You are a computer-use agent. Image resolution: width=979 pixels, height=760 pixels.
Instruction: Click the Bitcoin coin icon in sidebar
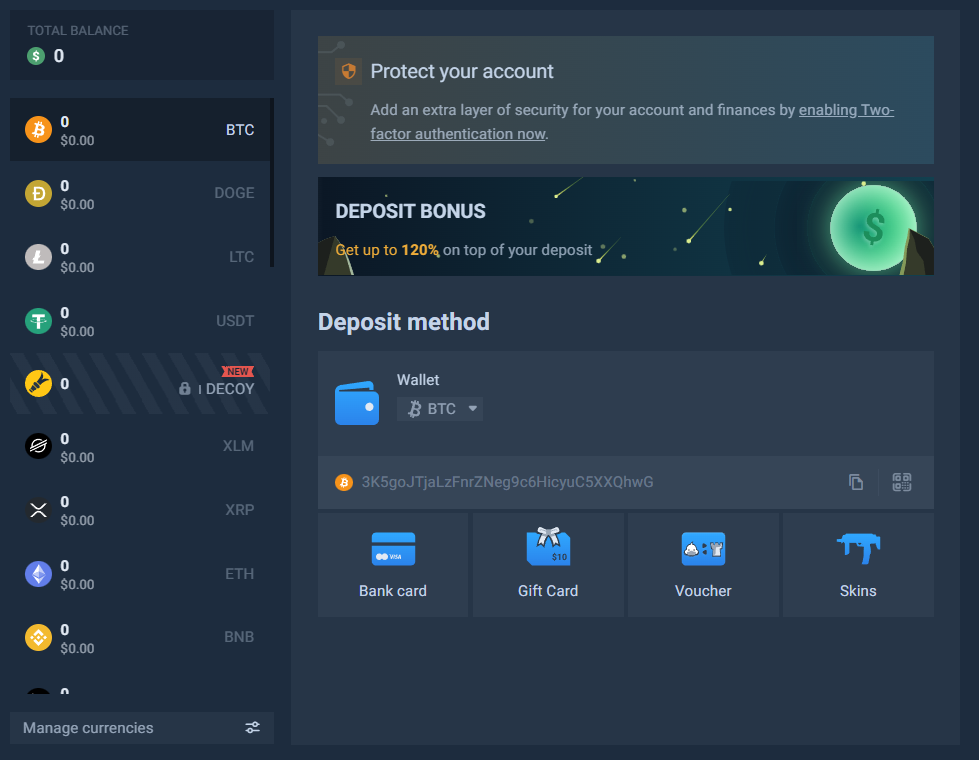pyautogui.click(x=38, y=130)
